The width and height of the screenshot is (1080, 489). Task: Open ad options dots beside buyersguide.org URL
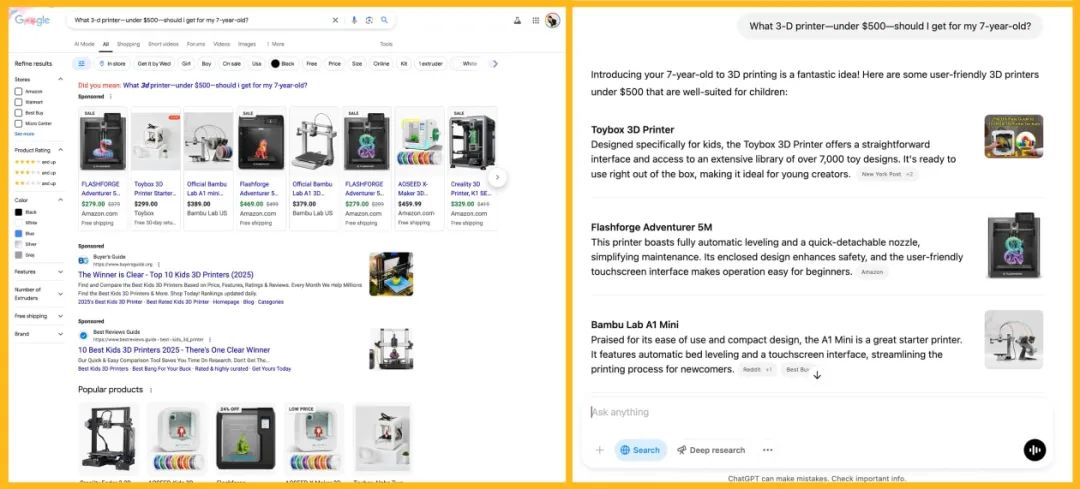(158, 264)
